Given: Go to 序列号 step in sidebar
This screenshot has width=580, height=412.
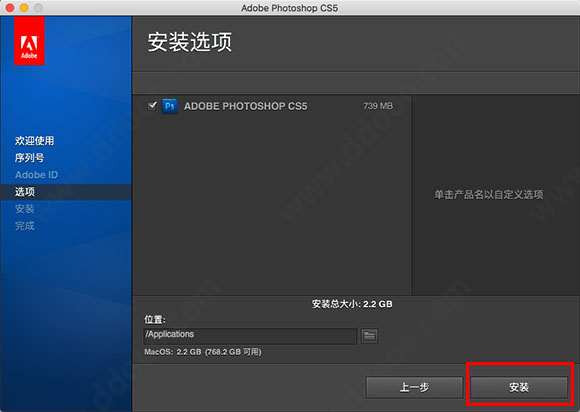Looking at the screenshot, I should click(30, 158).
